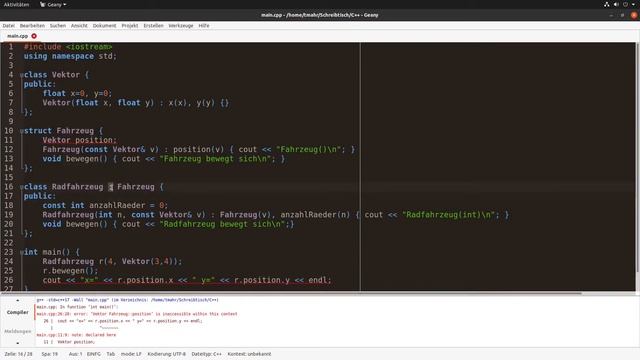
Task: Click the Aktivitäten button in top bar
Action: [x=16, y=4]
